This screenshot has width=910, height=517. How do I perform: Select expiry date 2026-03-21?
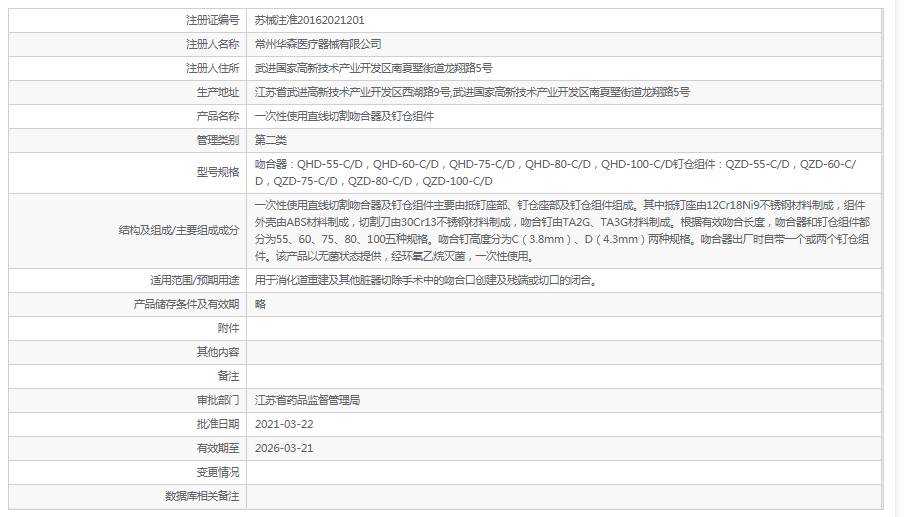(284, 449)
